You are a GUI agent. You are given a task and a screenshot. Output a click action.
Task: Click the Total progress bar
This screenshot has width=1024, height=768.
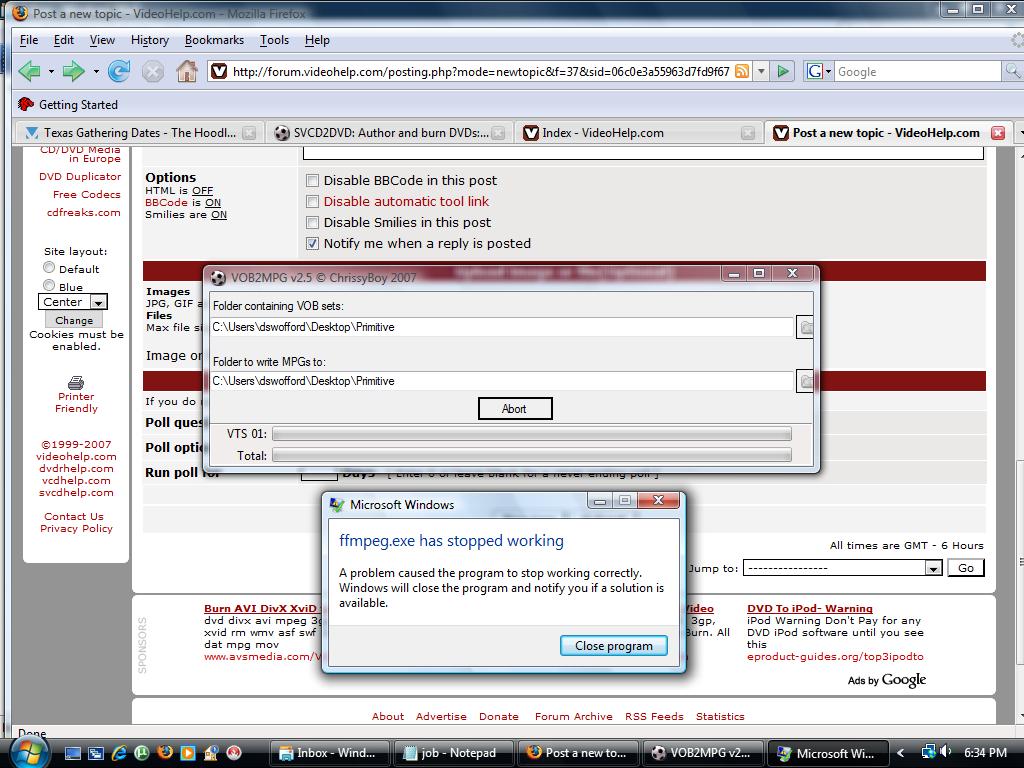(532, 455)
